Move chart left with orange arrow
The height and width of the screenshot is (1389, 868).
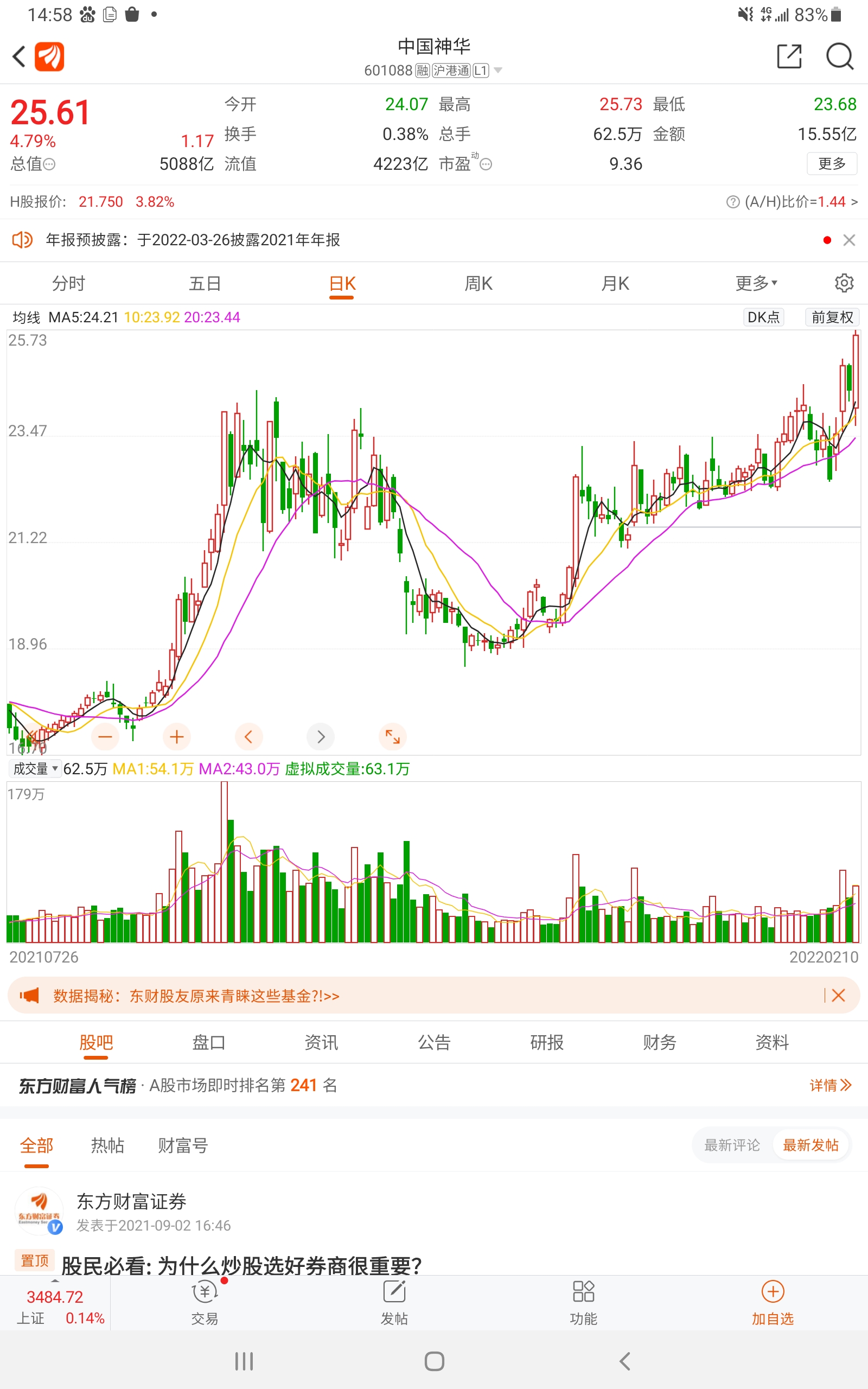(x=248, y=736)
